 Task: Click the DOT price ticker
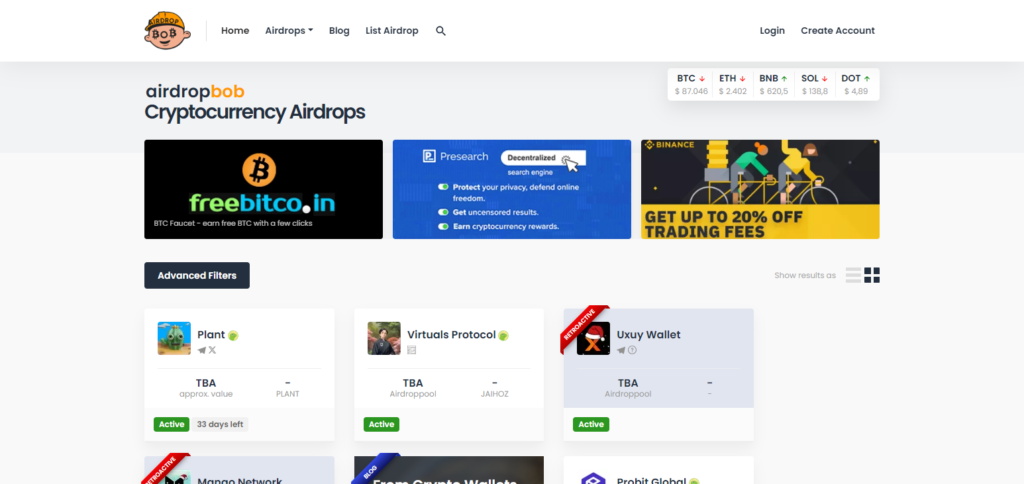[x=856, y=85]
